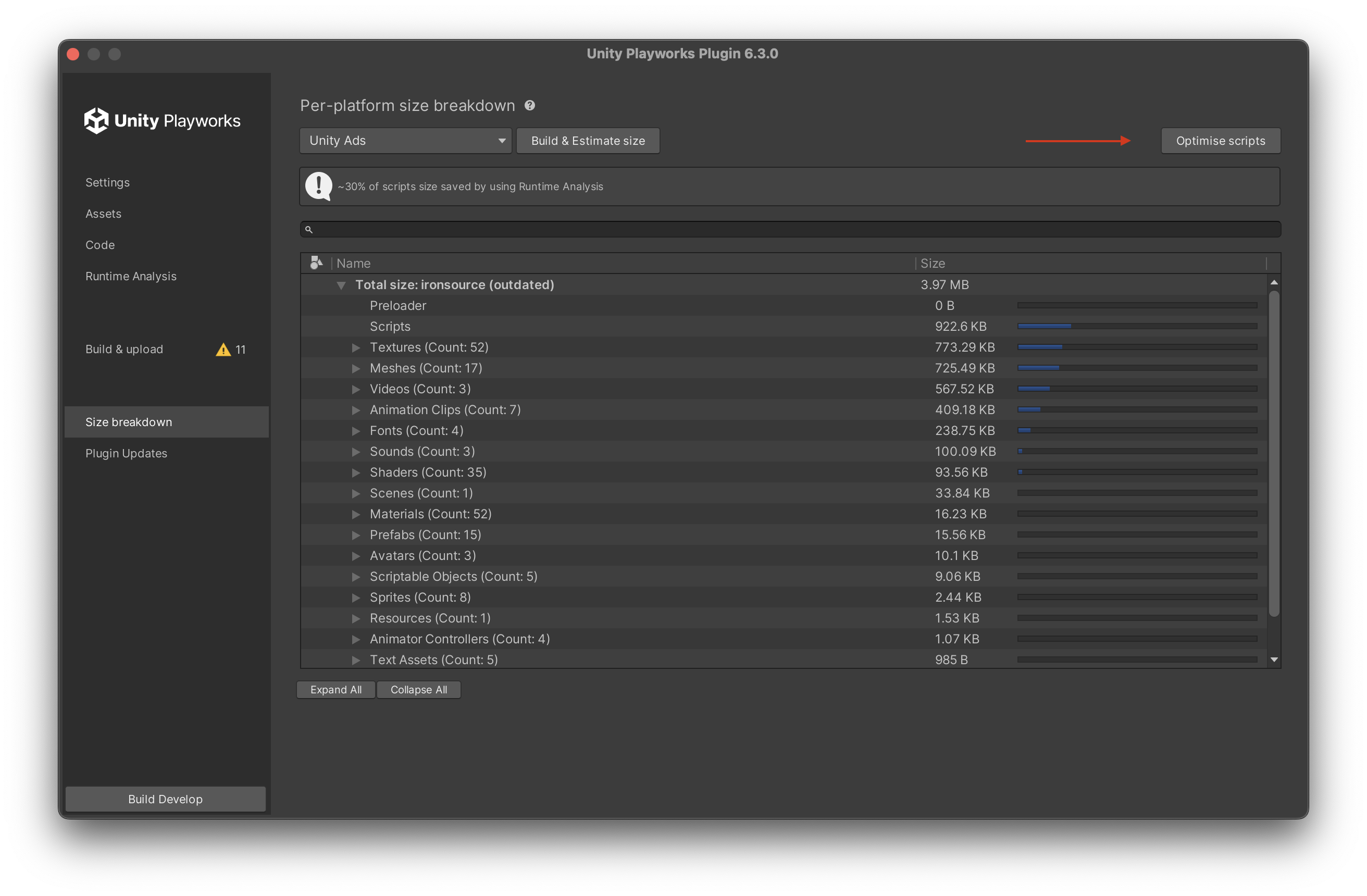Click the Runtime Analysis savings message

470,186
